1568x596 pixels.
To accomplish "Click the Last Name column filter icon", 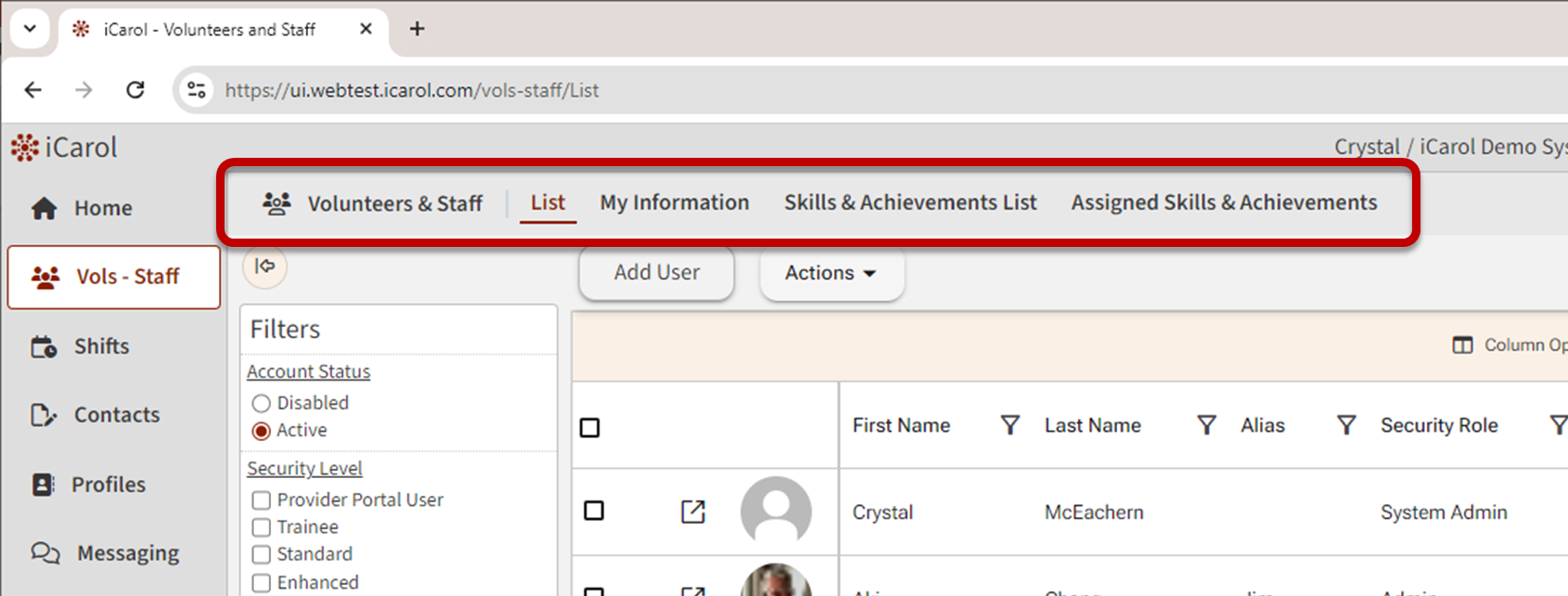I will point(1206,425).
